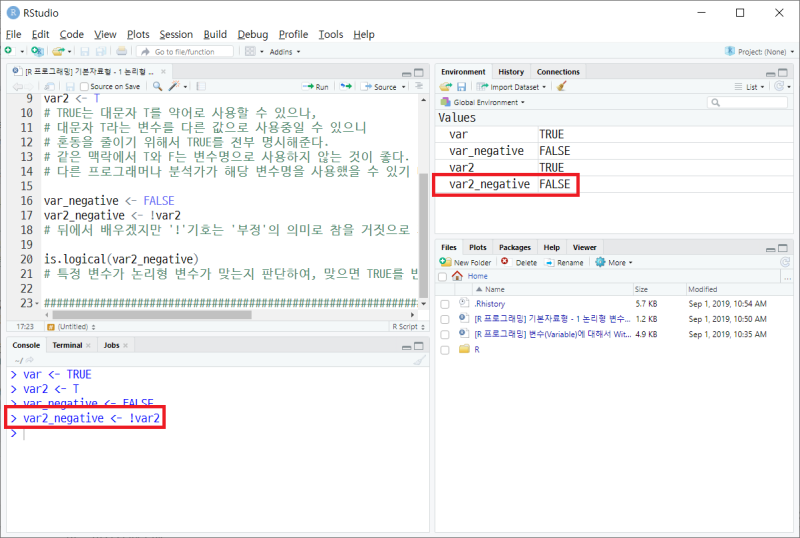Check the 1.2 KB file's checkbox

pos(445,320)
